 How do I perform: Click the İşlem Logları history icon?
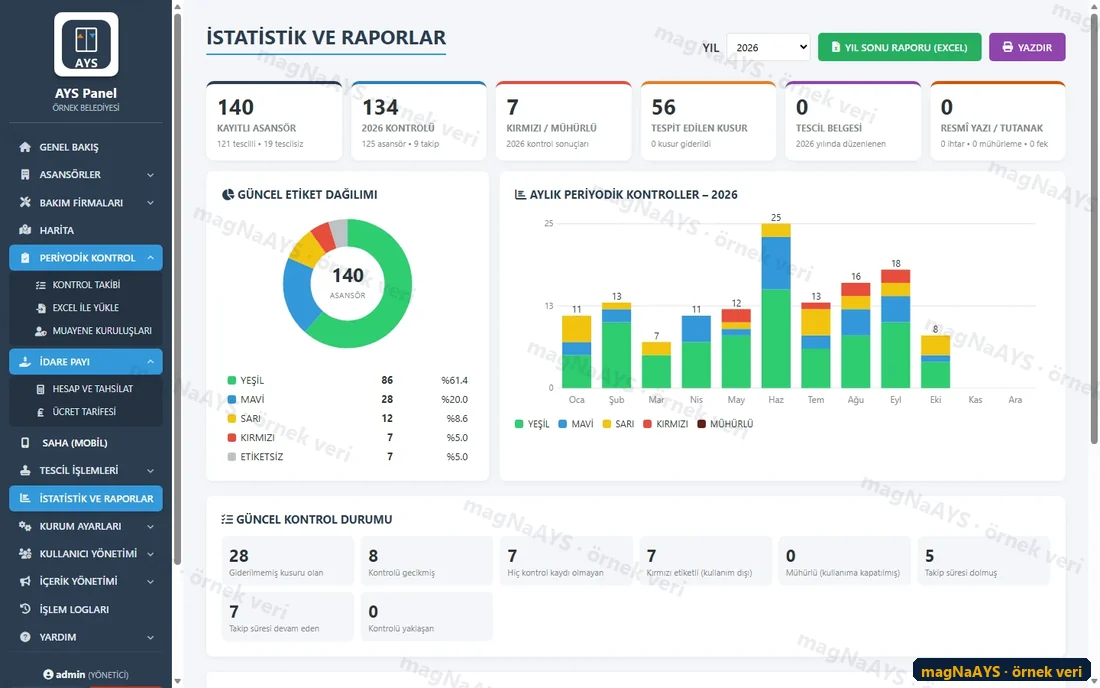(25, 609)
